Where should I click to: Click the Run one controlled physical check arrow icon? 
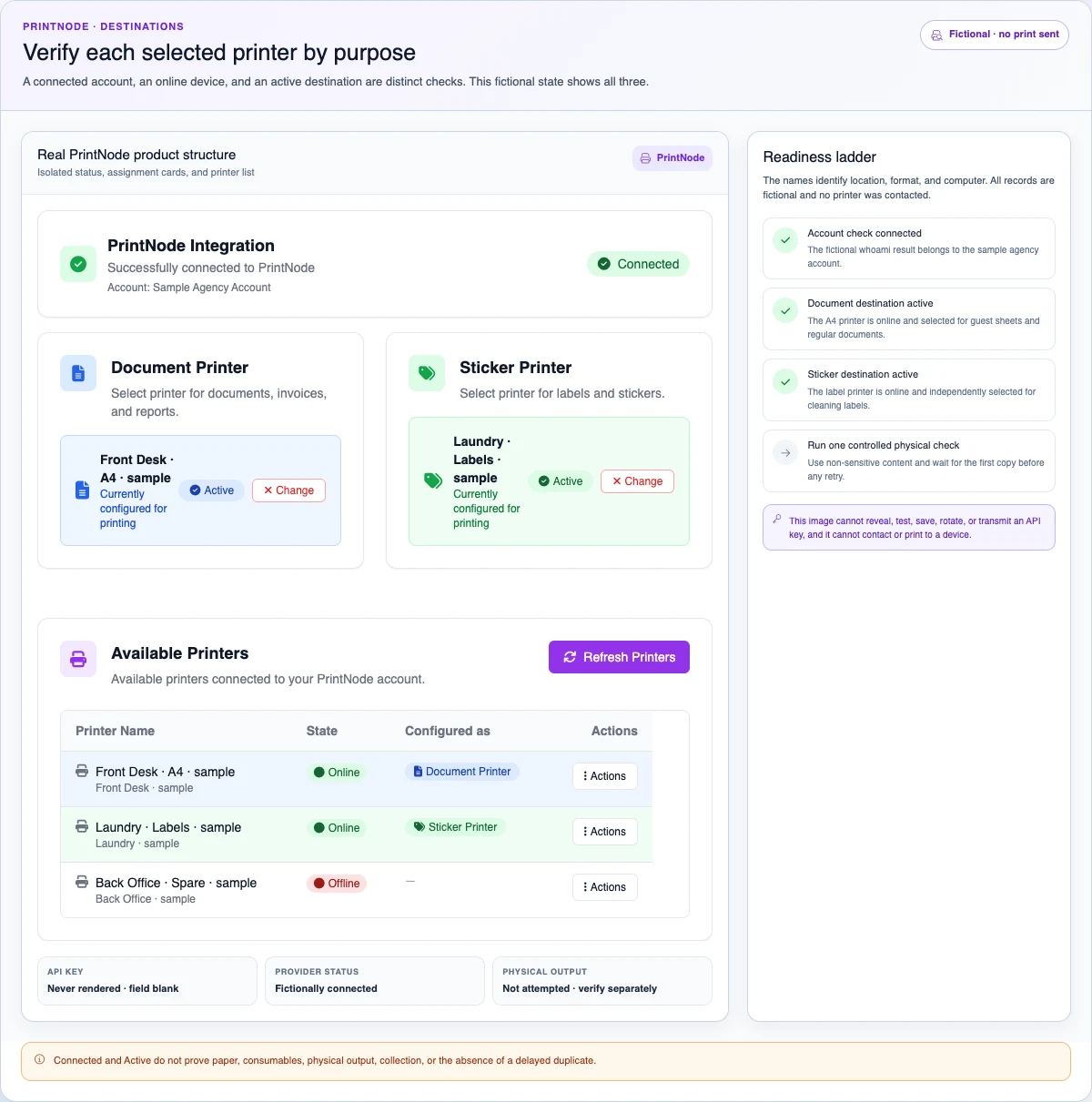coord(785,452)
